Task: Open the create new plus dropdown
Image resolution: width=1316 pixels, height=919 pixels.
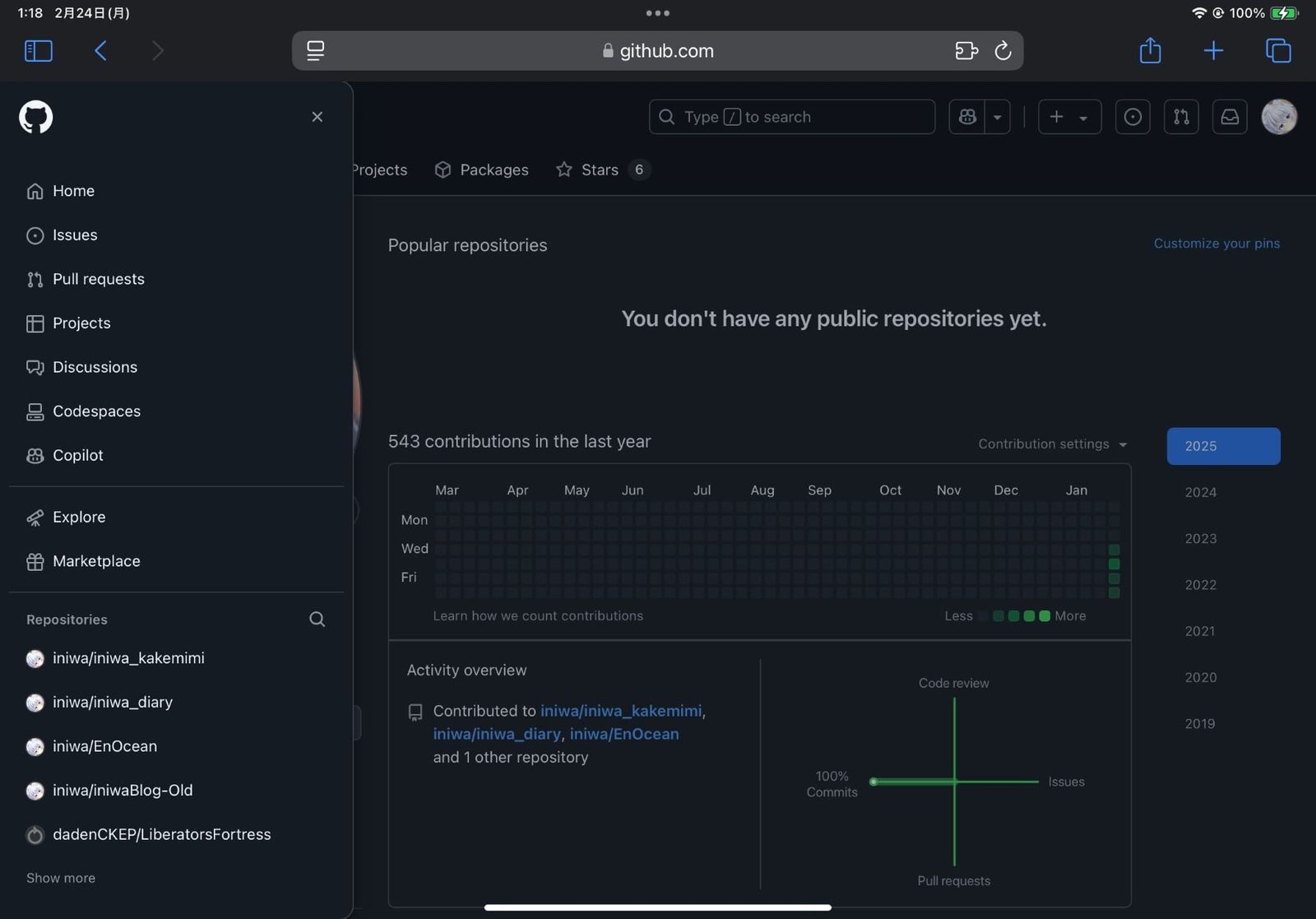Action: coord(1068,117)
